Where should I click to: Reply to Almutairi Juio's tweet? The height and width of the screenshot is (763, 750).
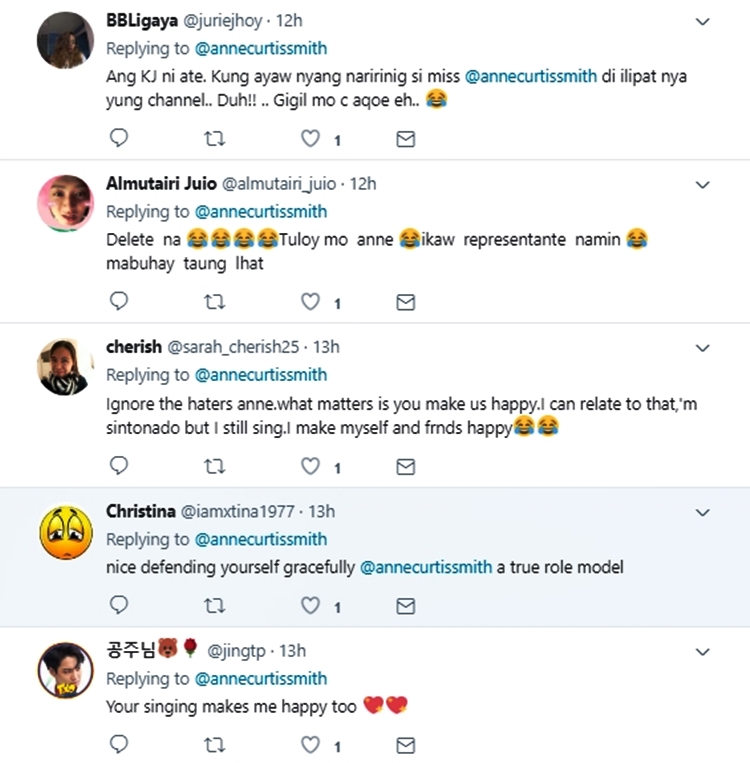coord(118,301)
